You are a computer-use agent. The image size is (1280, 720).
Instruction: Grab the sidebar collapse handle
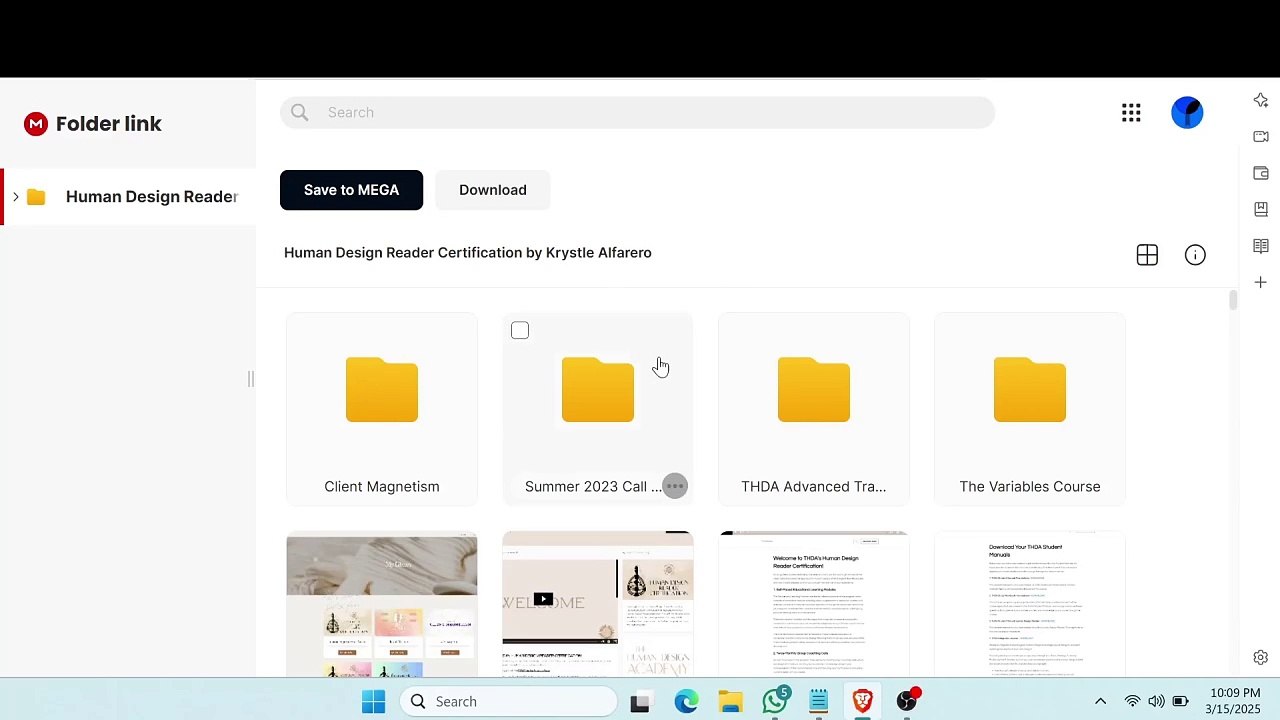tap(251, 378)
